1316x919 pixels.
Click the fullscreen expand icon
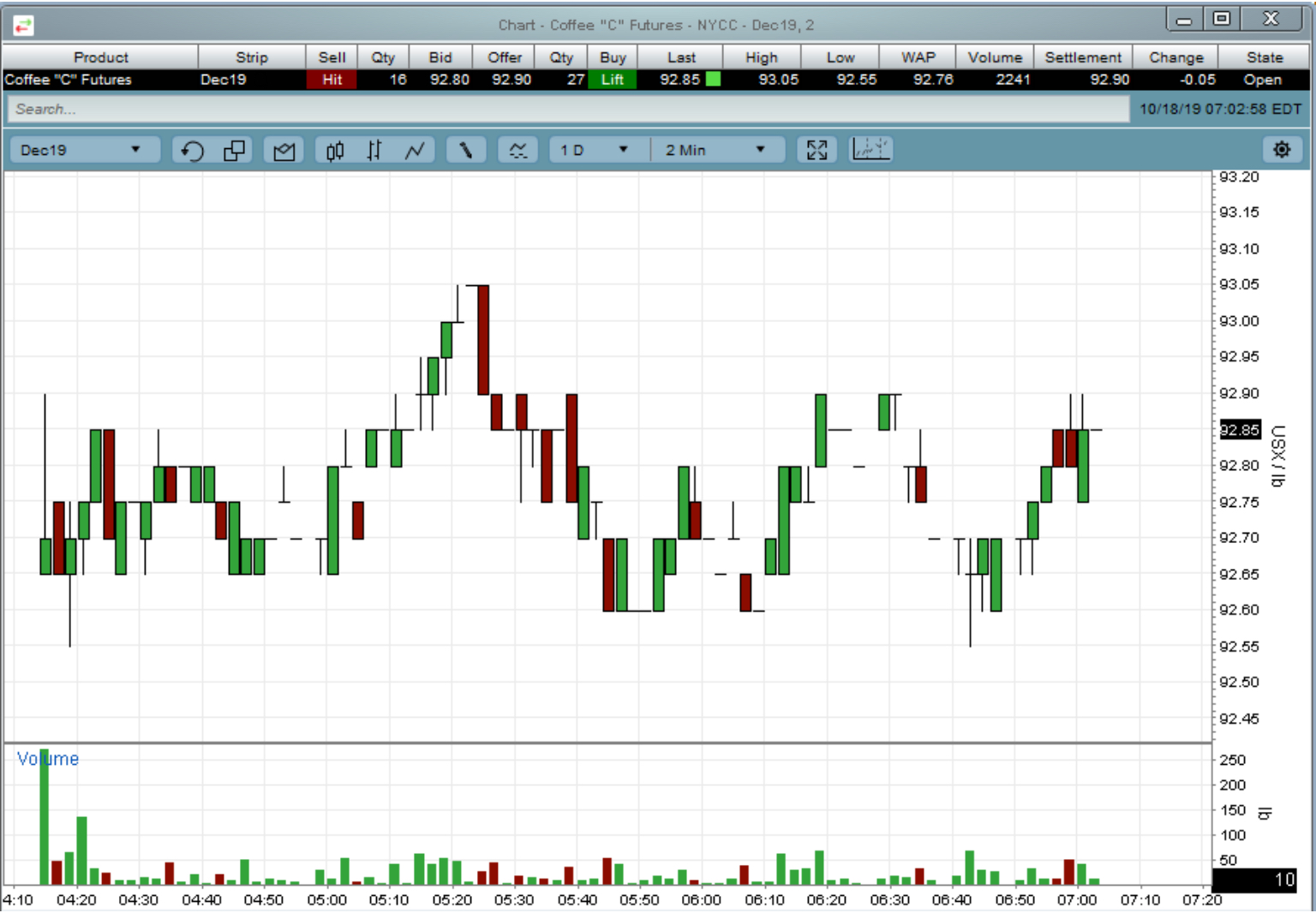coord(817,151)
